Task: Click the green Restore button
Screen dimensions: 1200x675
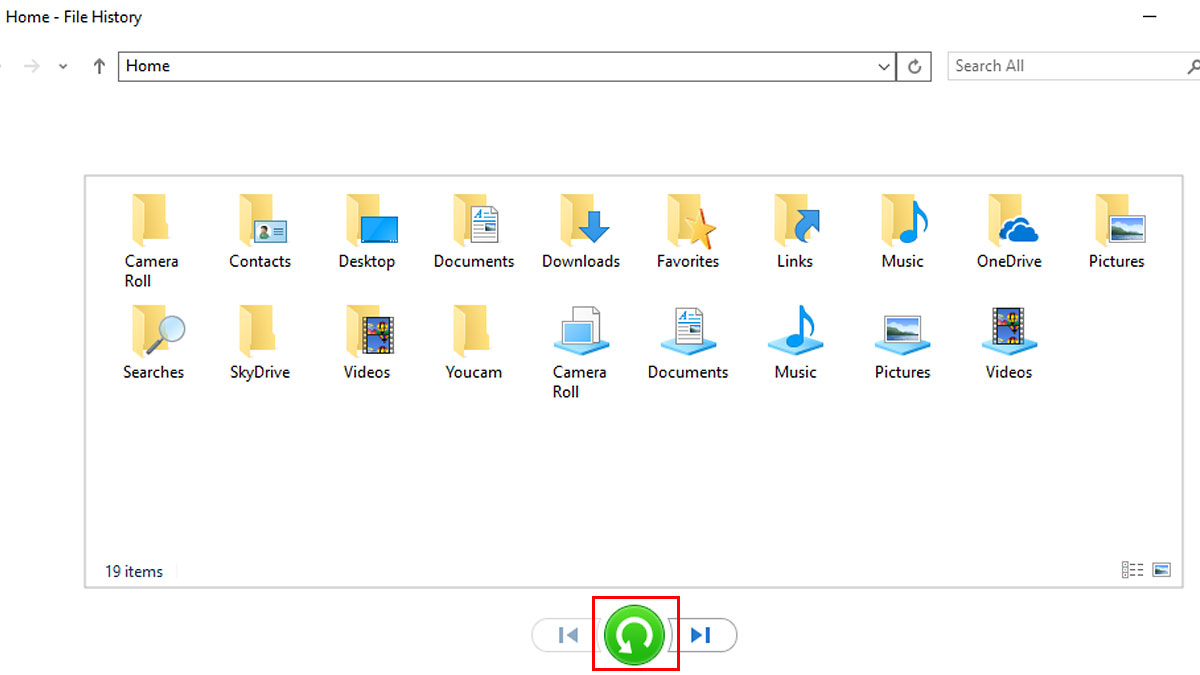Action: [x=635, y=635]
